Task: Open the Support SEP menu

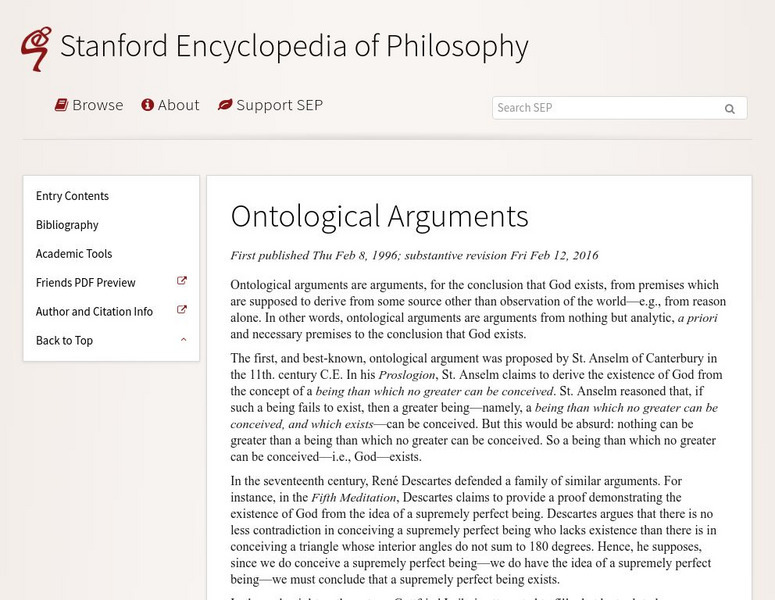Action: click(x=279, y=105)
